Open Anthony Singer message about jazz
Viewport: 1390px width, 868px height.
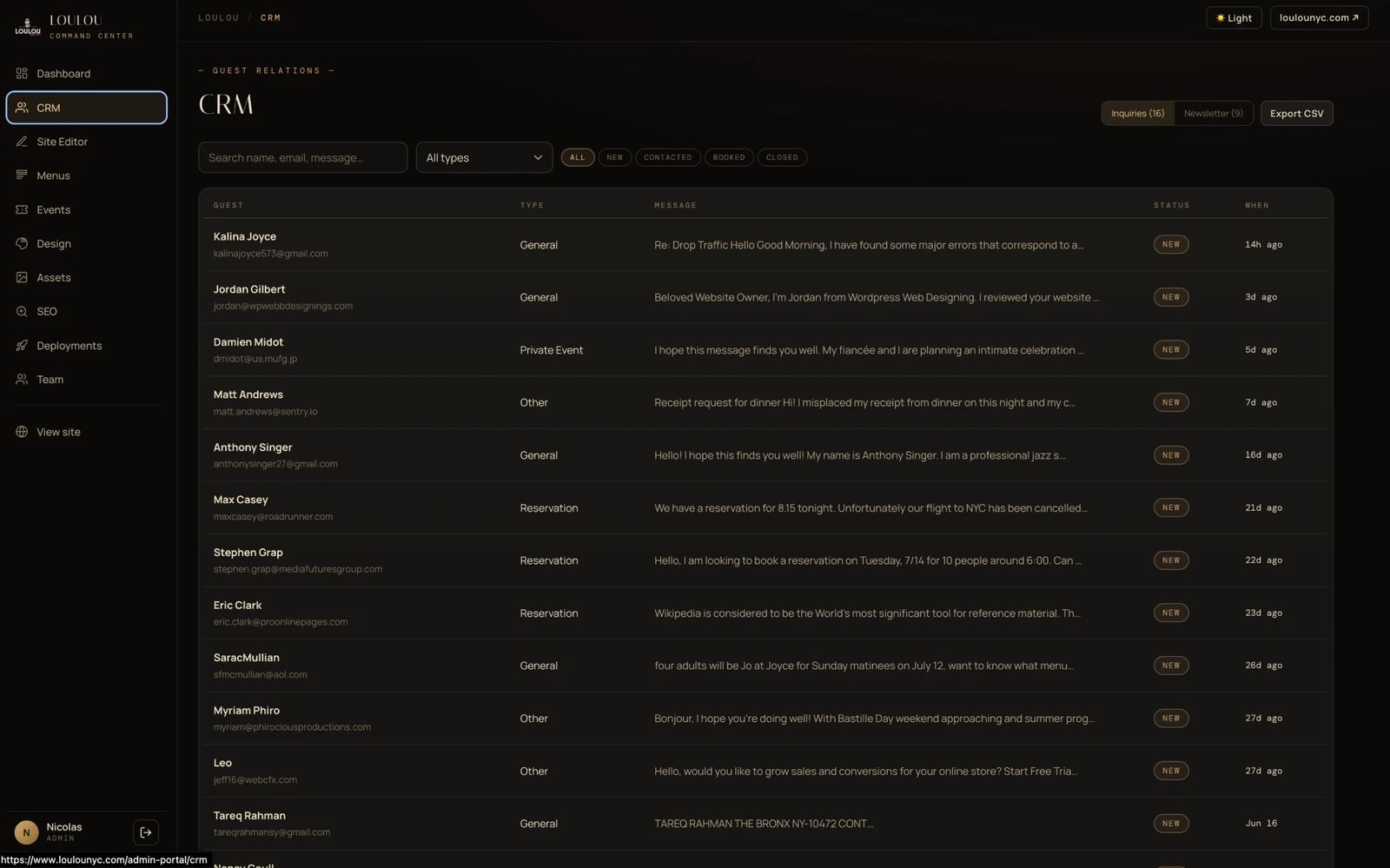pos(859,455)
